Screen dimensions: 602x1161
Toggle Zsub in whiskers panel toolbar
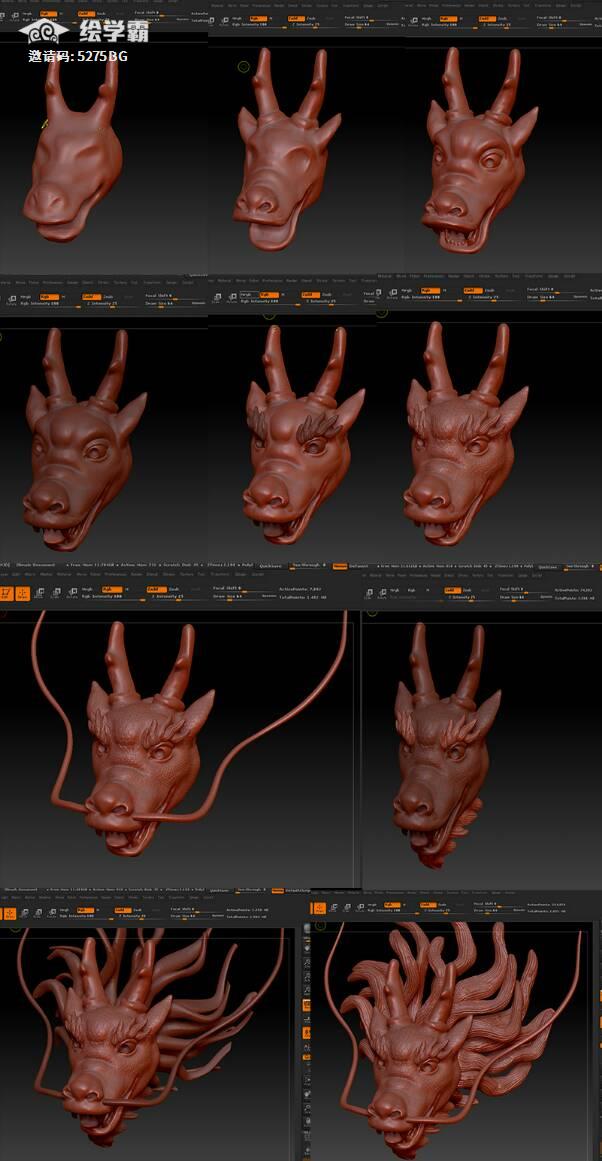[x=173, y=589]
